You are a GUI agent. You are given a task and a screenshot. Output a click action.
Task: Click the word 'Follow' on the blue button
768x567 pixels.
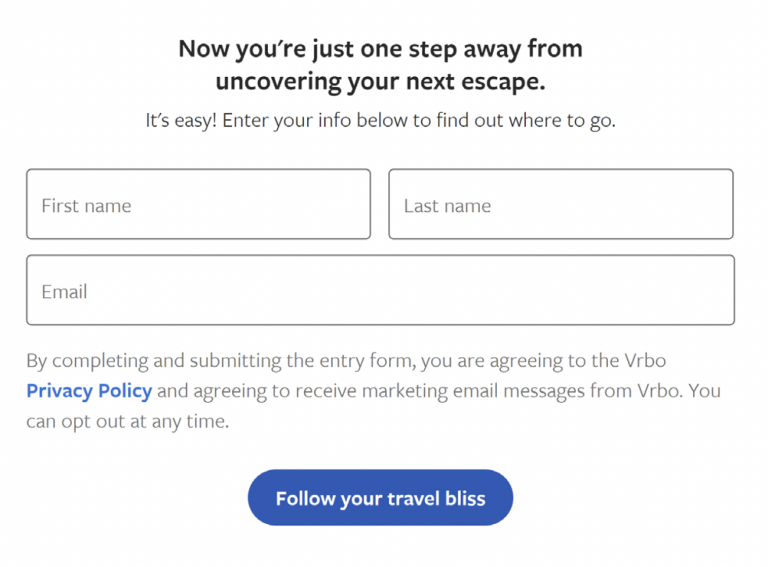(x=305, y=498)
